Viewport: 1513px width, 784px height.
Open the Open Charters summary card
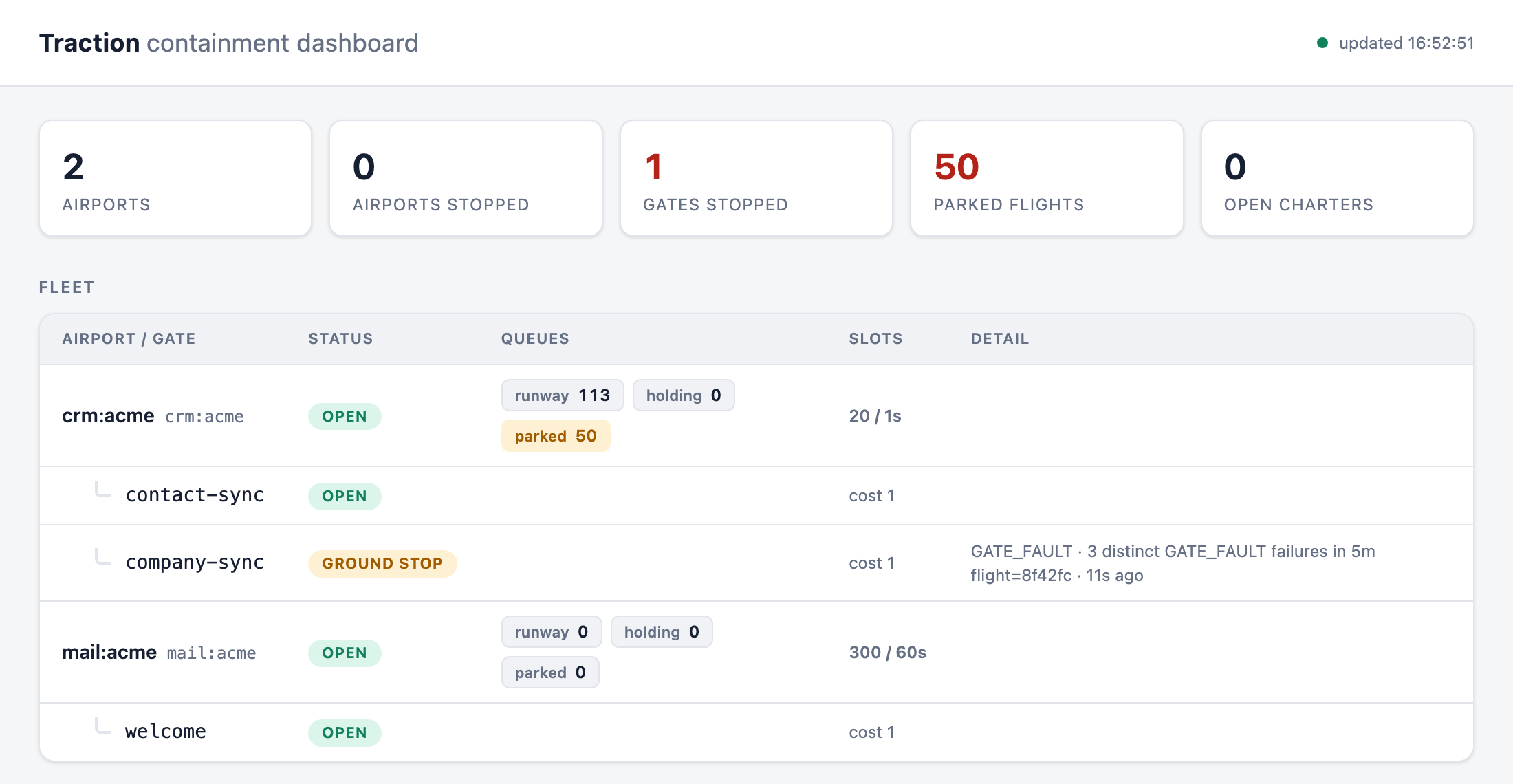coord(1337,178)
